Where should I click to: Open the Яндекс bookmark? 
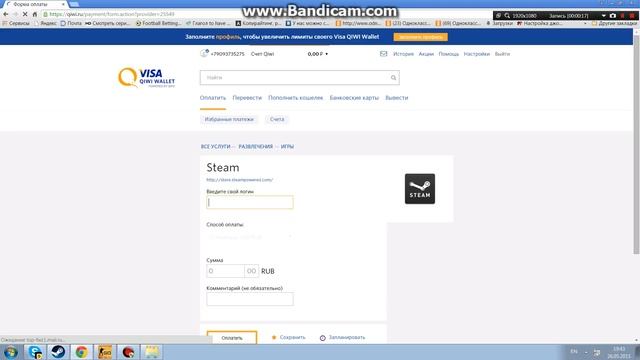coord(45,24)
